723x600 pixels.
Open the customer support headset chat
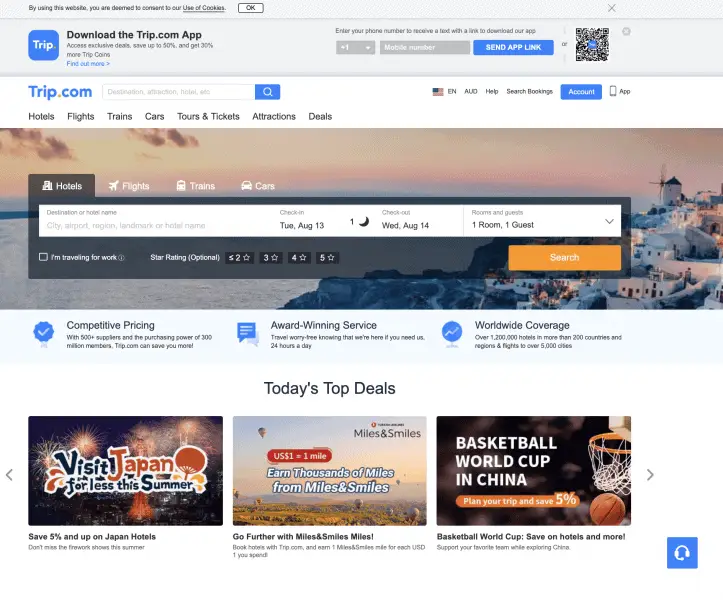(x=682, y=552)
